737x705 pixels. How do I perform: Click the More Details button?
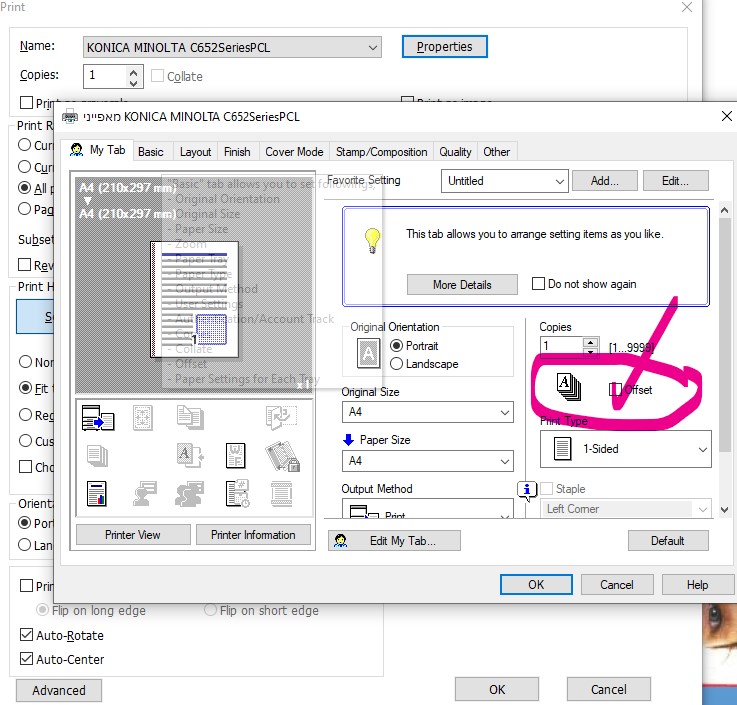coord(462,284)
